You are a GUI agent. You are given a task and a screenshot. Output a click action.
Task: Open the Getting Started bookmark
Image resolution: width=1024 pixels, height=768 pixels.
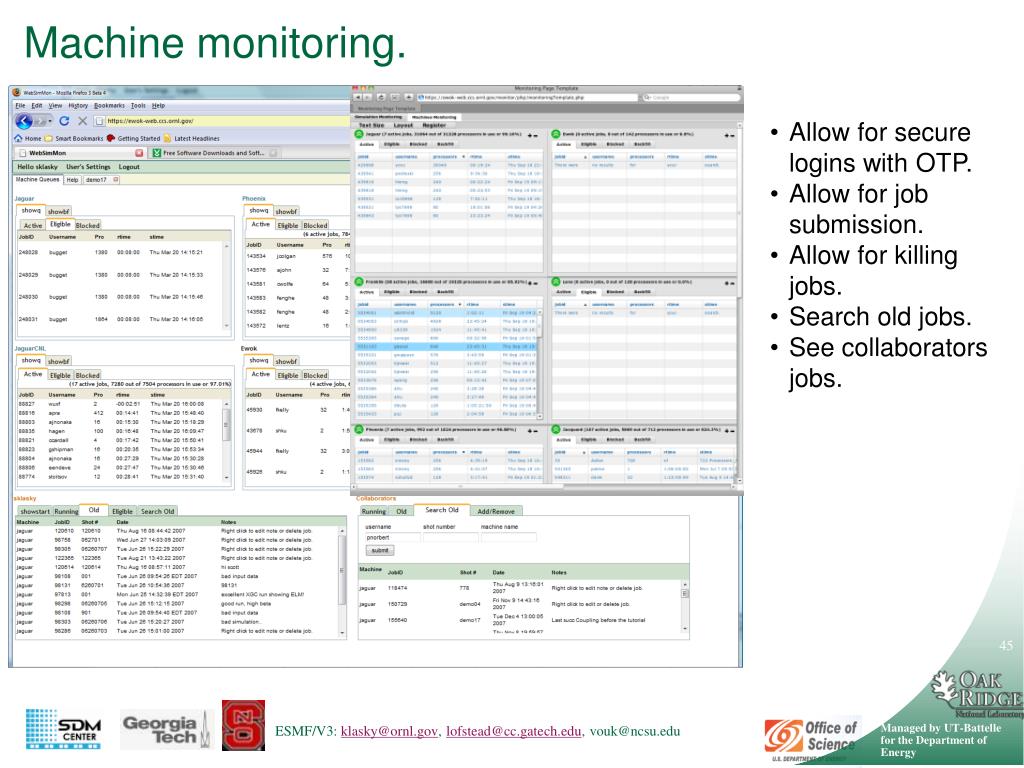coord(133,138)
